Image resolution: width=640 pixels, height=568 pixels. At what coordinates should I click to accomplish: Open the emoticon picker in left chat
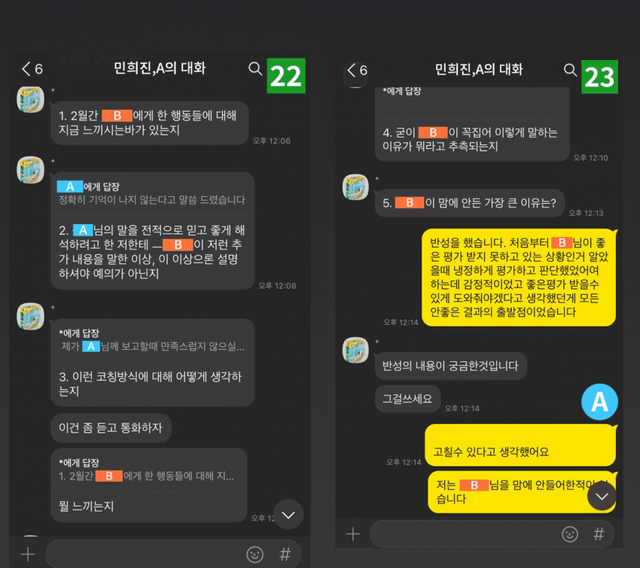(x=255, y=555)
